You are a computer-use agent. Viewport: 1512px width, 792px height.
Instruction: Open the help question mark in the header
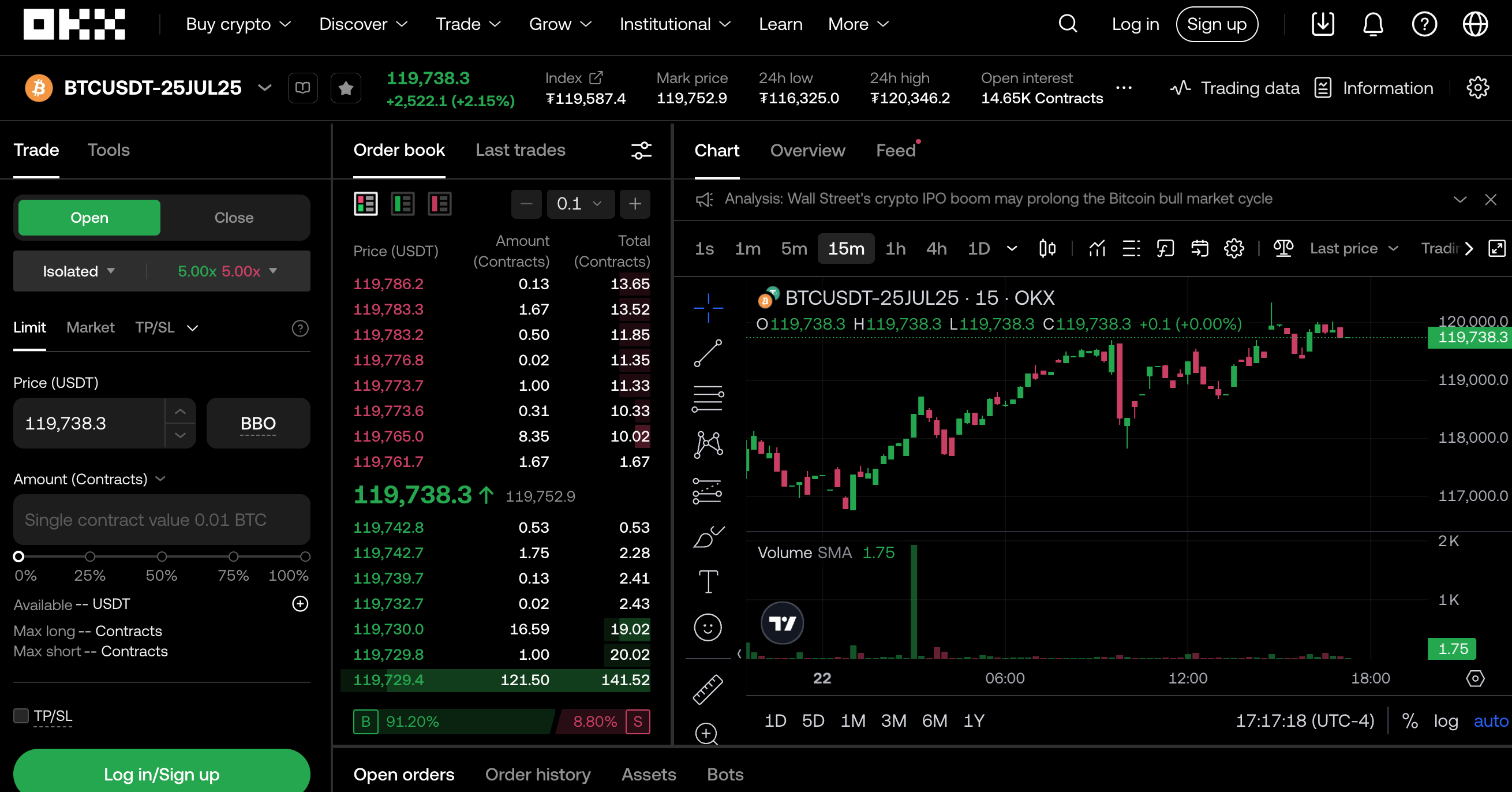pos(1424,24)
